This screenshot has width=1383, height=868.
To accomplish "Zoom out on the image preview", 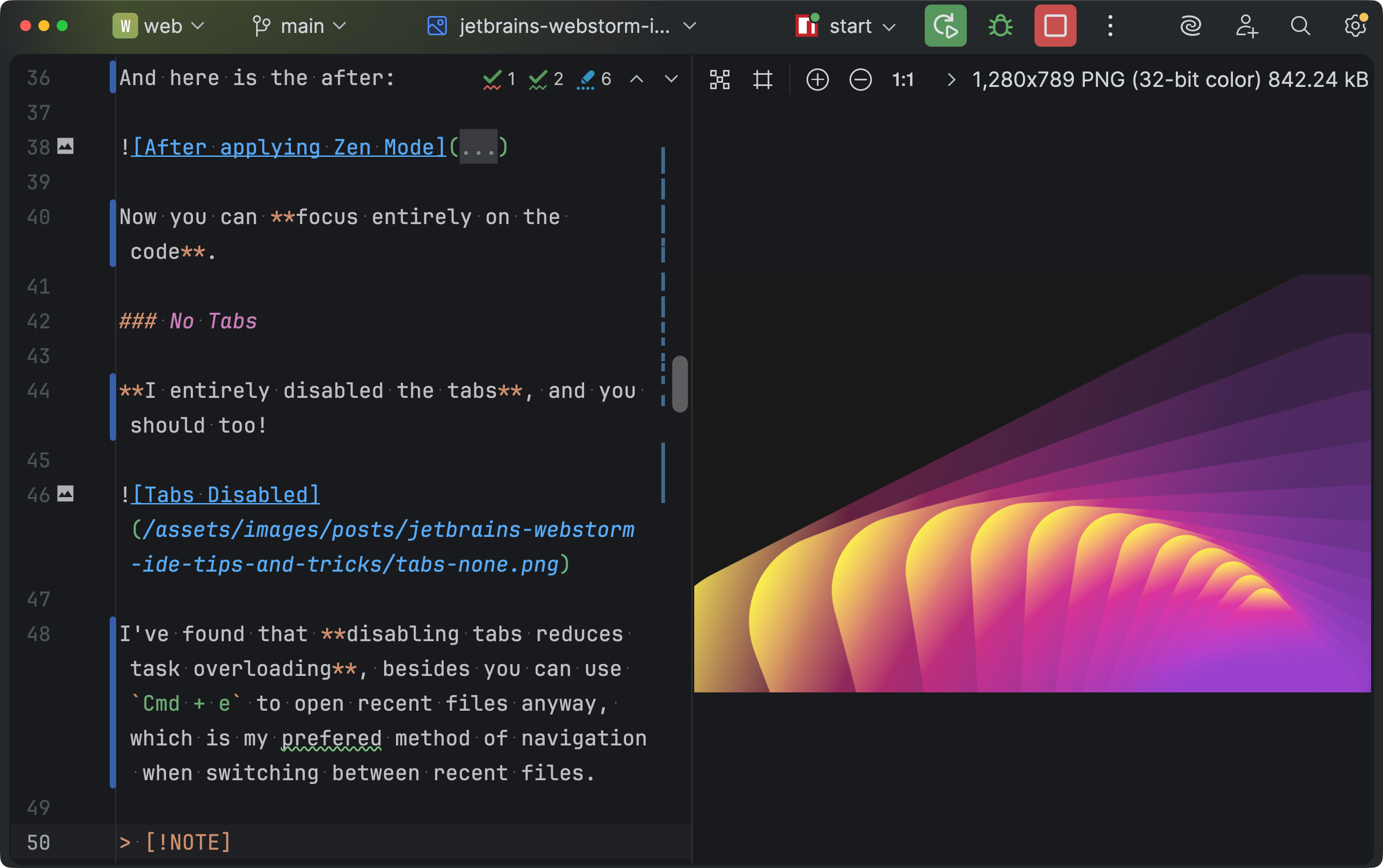I will (860, 79).
